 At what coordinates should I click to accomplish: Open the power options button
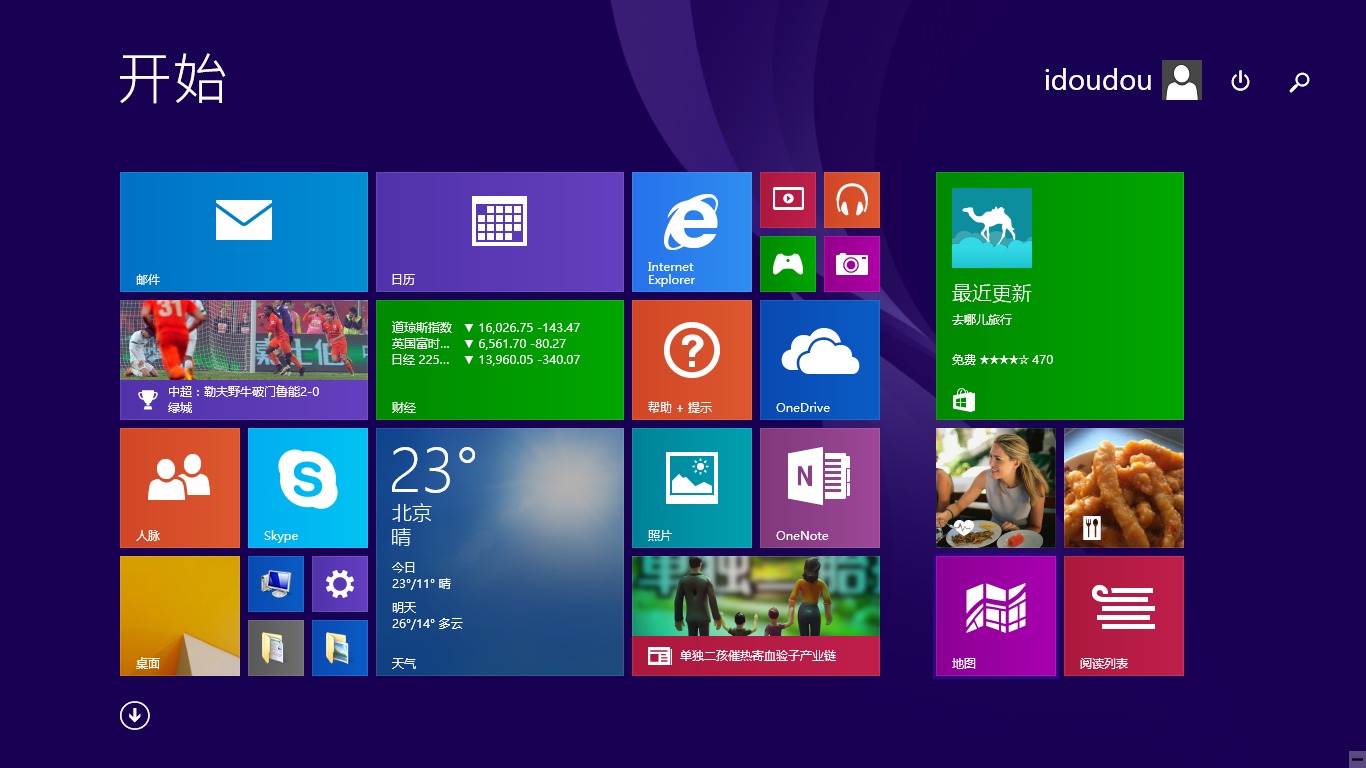click(x=1240, y=81)
